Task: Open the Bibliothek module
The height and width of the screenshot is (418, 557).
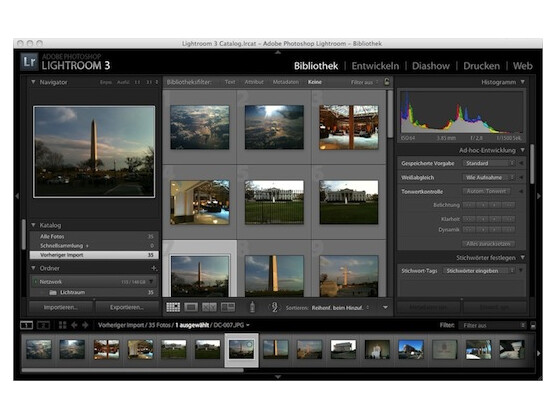Action: point(316,66)
